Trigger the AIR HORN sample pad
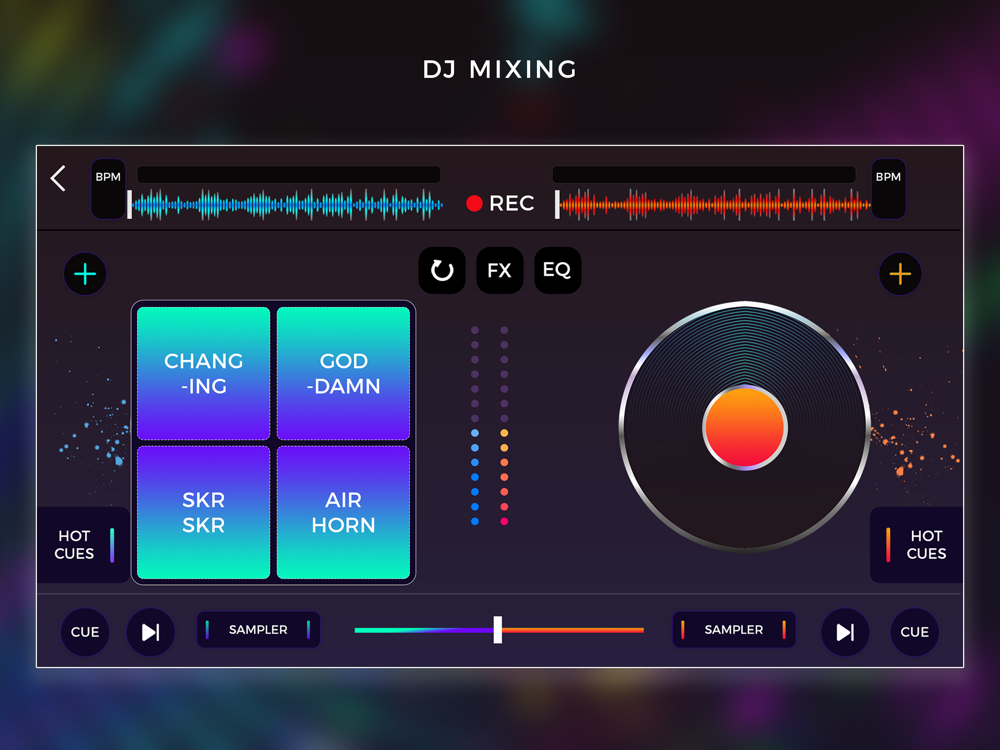 (343, 512)
